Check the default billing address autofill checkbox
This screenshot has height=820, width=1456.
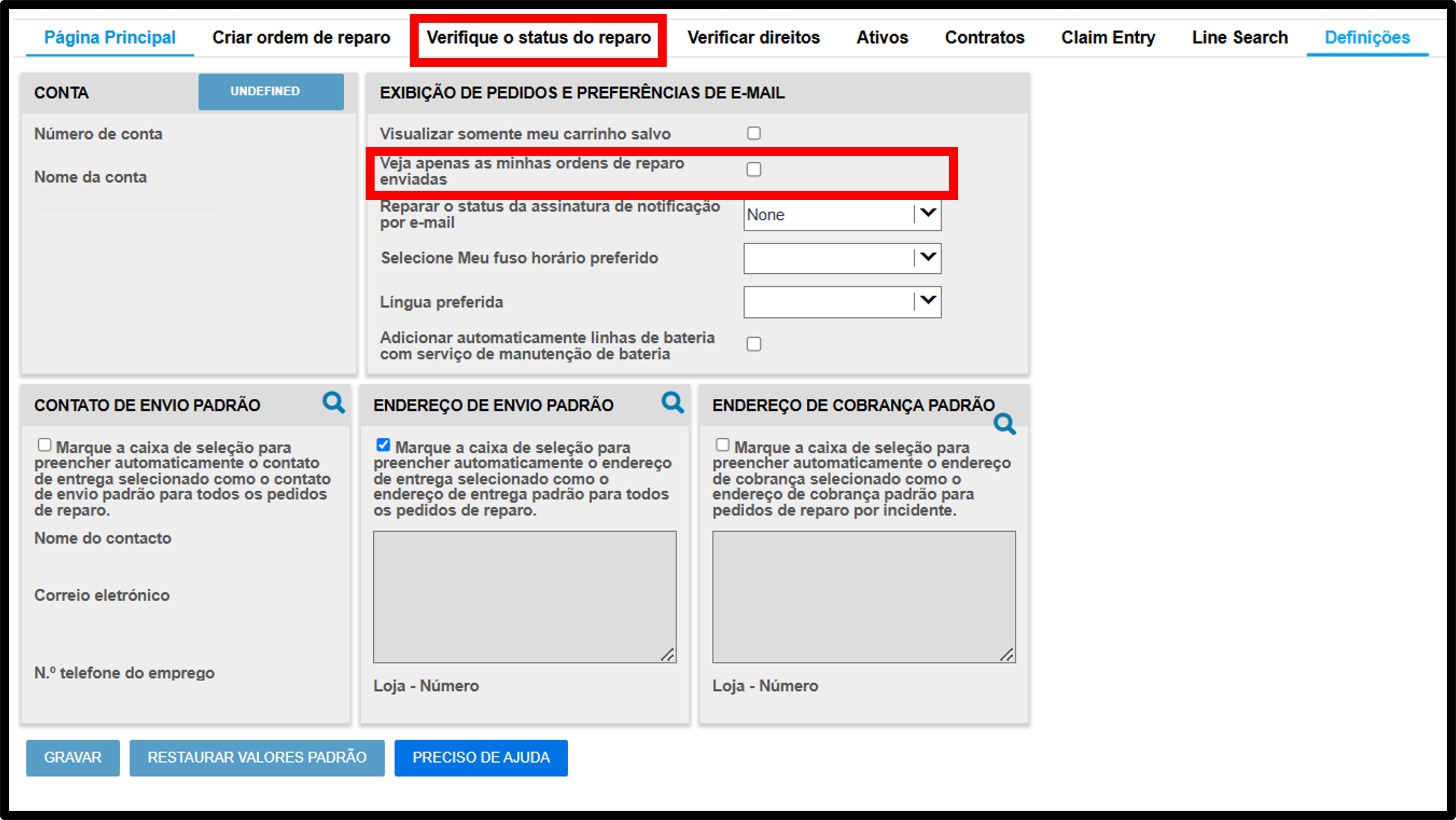pyautogui.click(x=722, y=445)
